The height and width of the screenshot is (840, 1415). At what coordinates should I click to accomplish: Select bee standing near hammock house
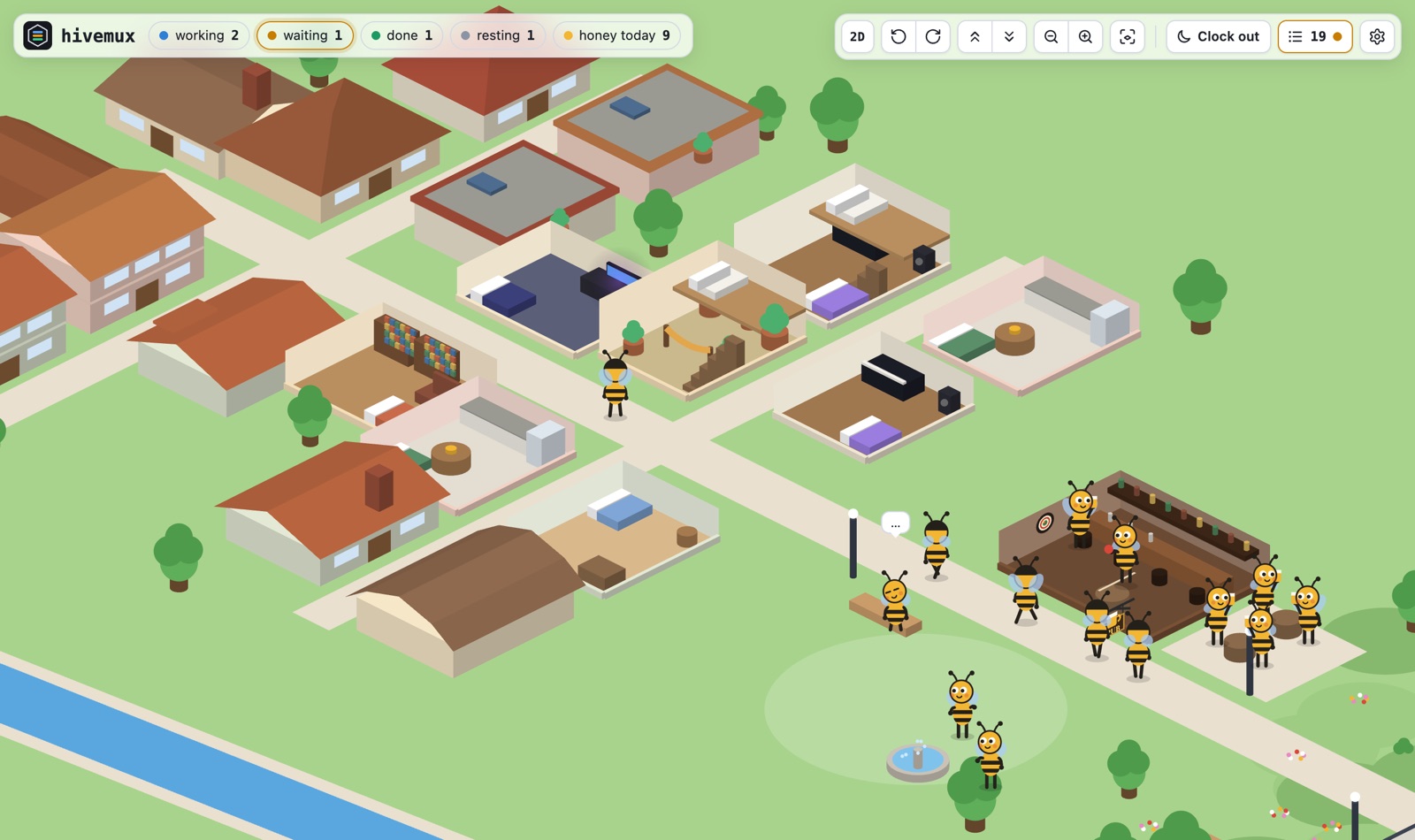615,385
